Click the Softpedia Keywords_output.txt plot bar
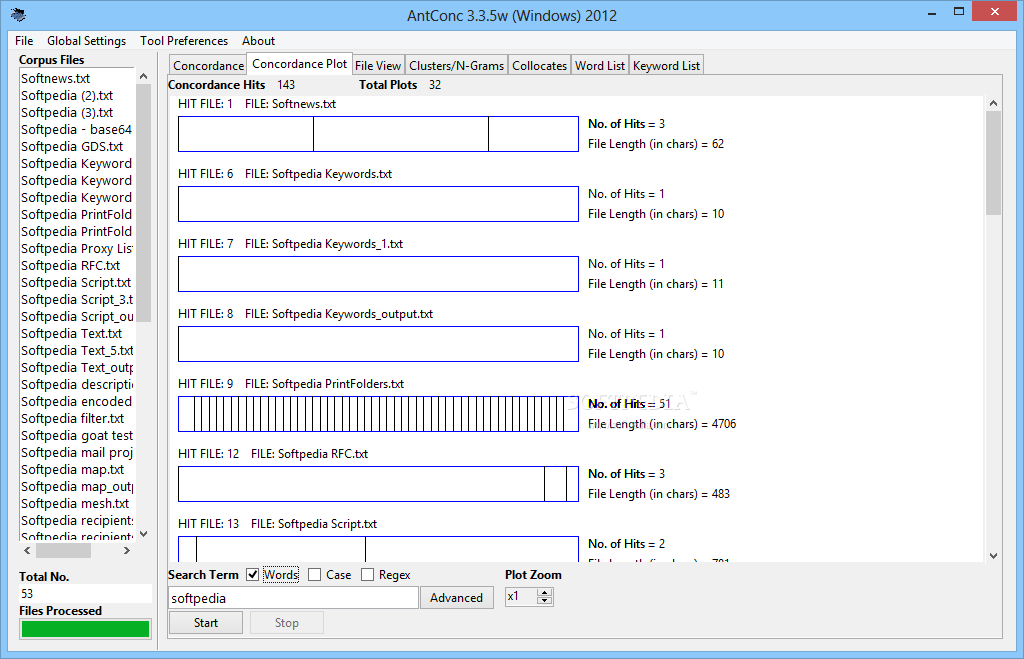Image resolution: width=1024 pixels, height=659 pixels. coord(378,344)
